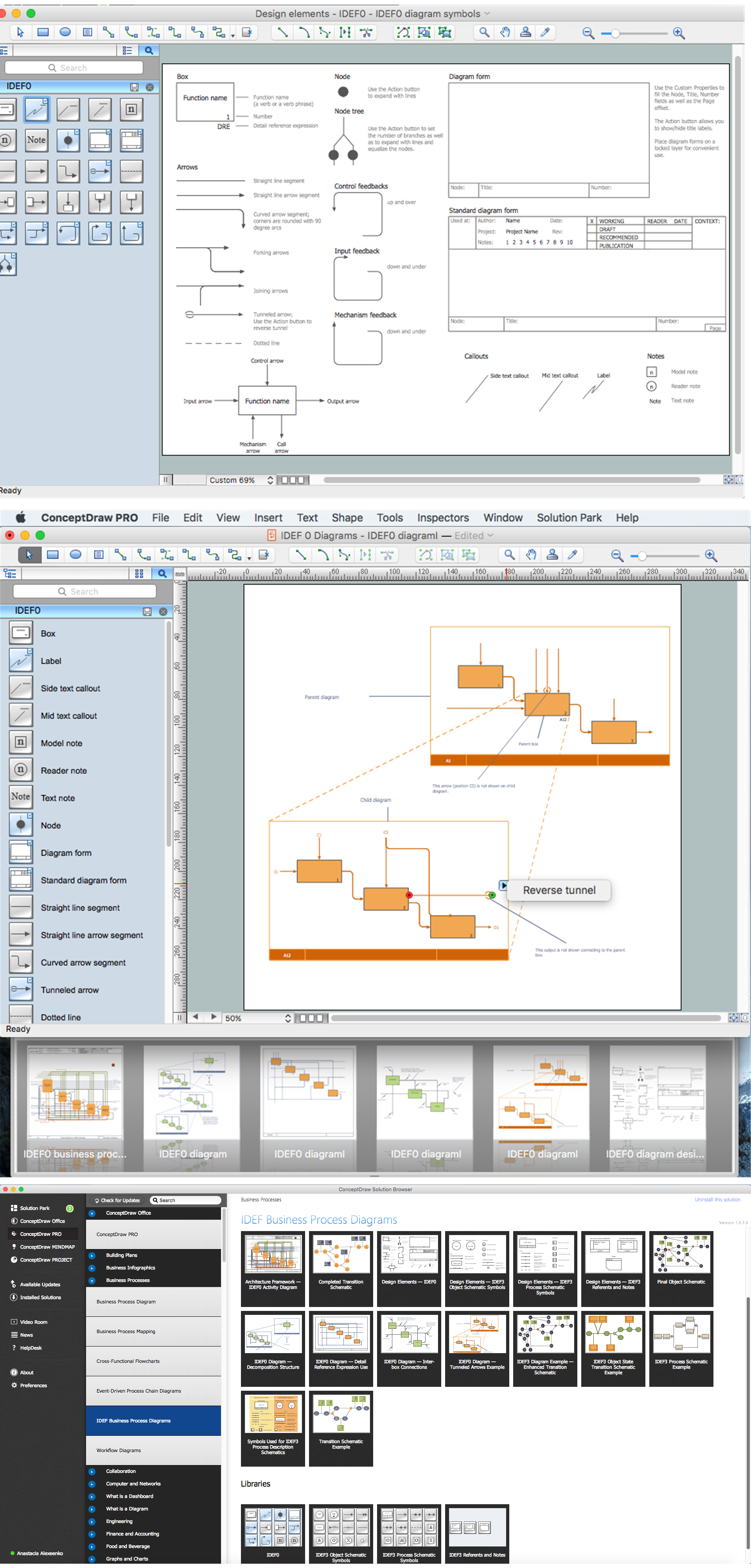751x1568 pixels.
Task: Open the Inspectors menu
Action: pyautogui.click(x=442, y=517)
